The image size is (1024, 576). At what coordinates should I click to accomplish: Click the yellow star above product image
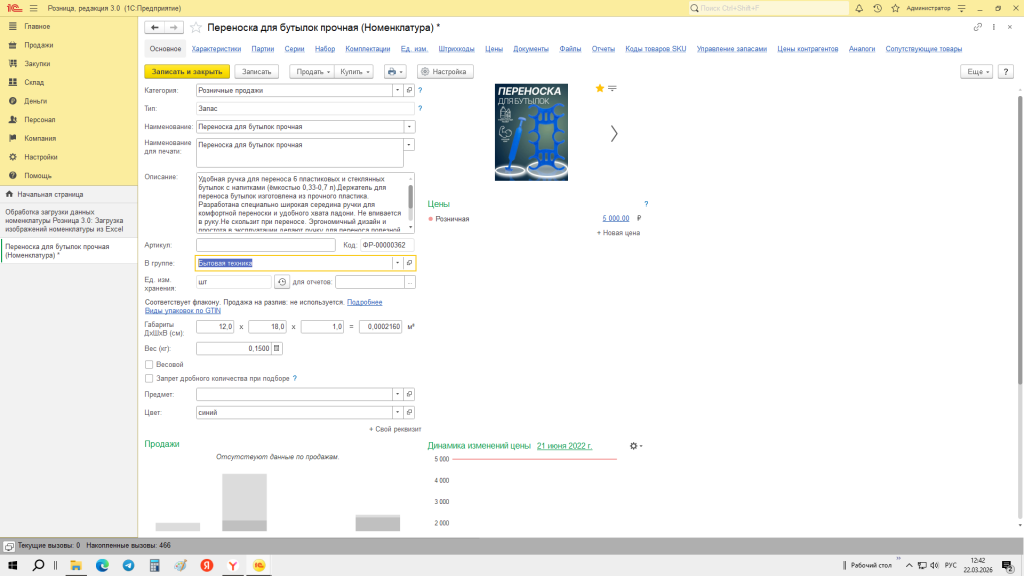[x=600, y=88]
